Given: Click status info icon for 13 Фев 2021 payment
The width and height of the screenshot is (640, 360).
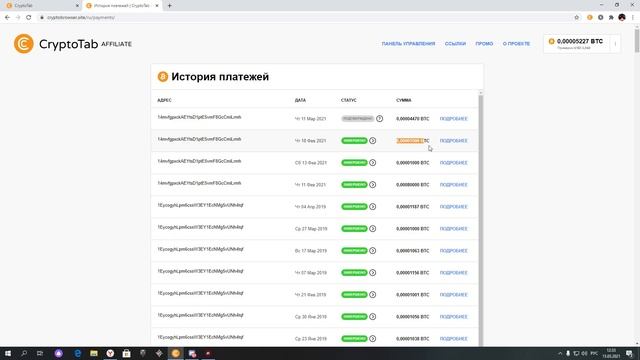Looking at the screenshot, I should pyautogui.click(x=373, y=163).
